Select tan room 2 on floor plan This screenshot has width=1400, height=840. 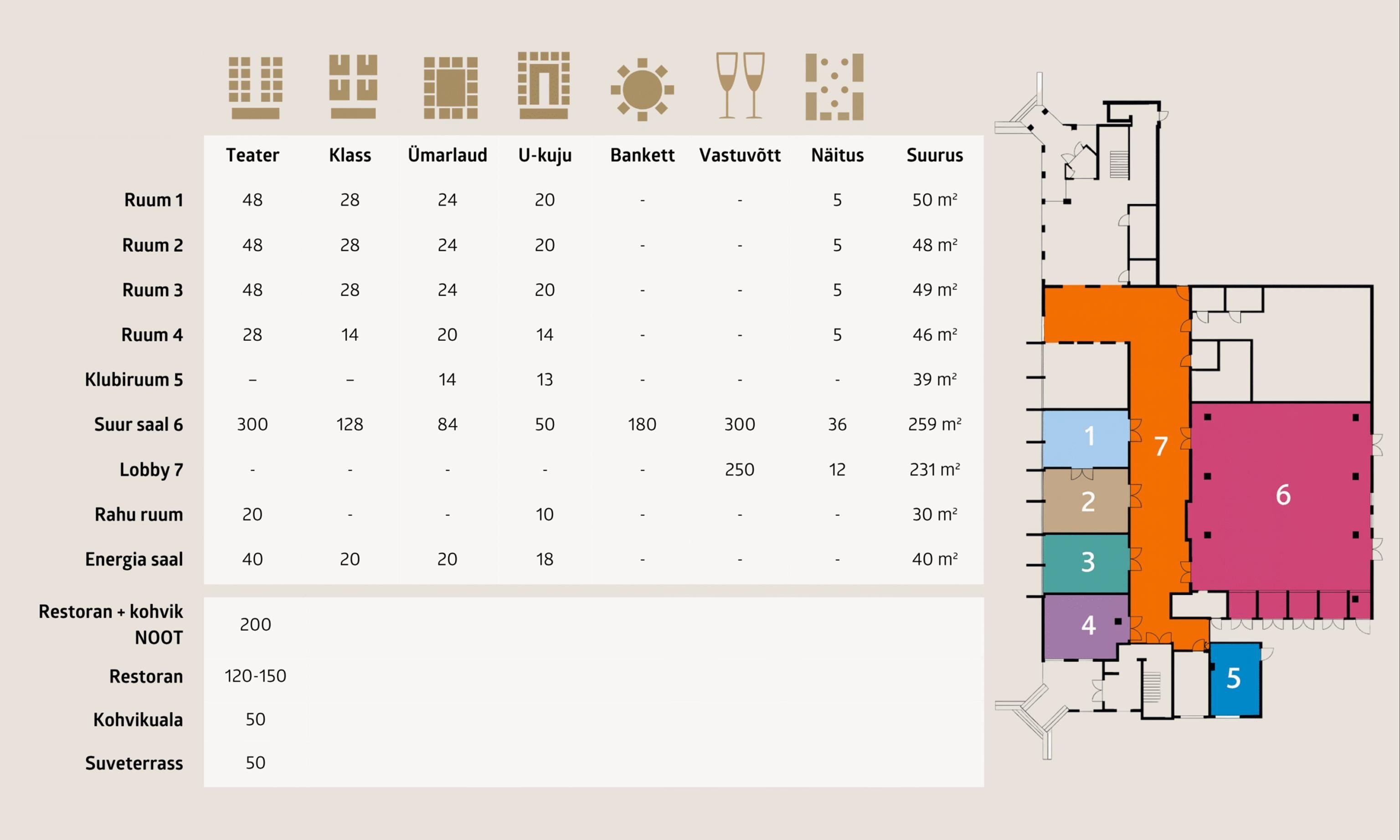1086,501
